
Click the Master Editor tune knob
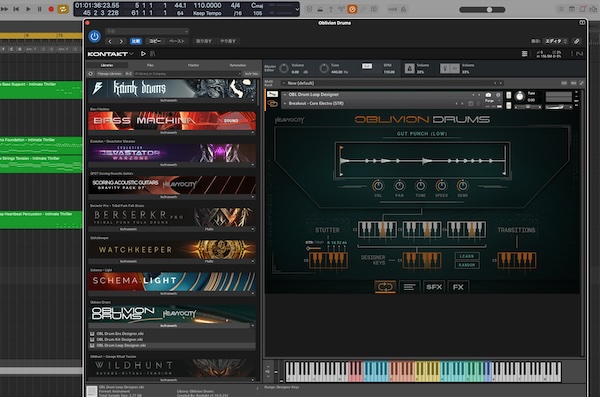[324, 69]
